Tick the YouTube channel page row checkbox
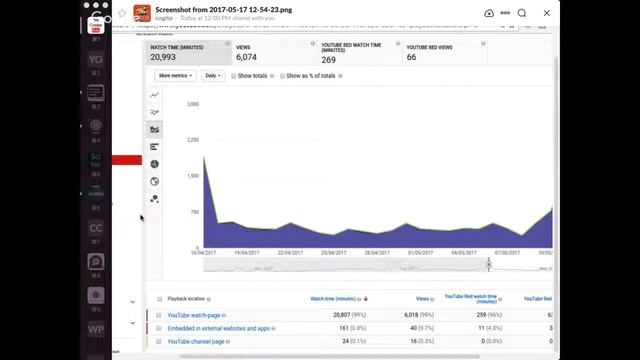The width and height of the screenshot is (640, 360). 158,341
